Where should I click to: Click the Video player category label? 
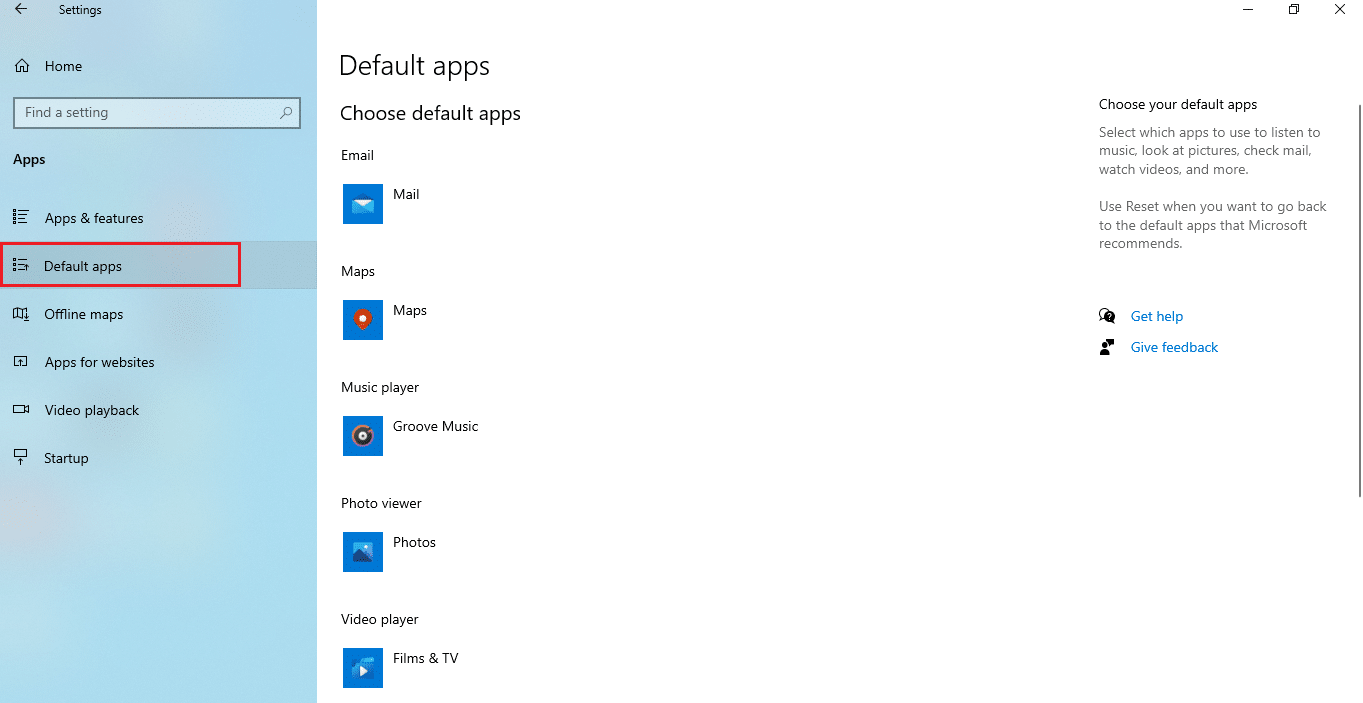coord(379,619)
